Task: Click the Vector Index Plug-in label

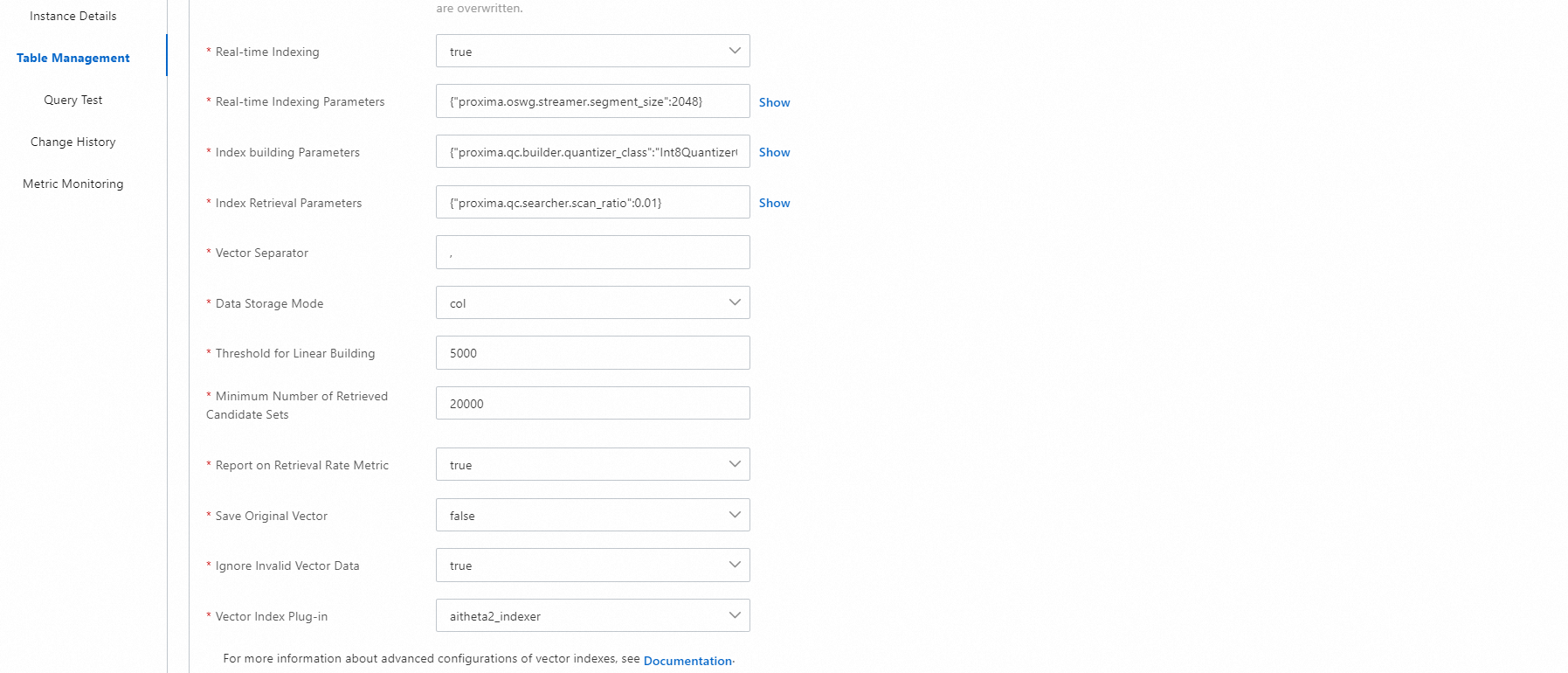Action: [x=272, y=616]
